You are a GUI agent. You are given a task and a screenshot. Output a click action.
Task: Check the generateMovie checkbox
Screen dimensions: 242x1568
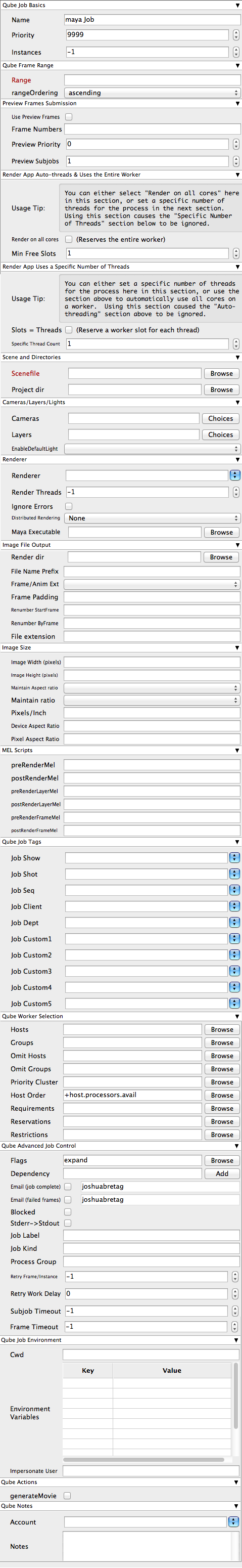tap(68, 1496)
